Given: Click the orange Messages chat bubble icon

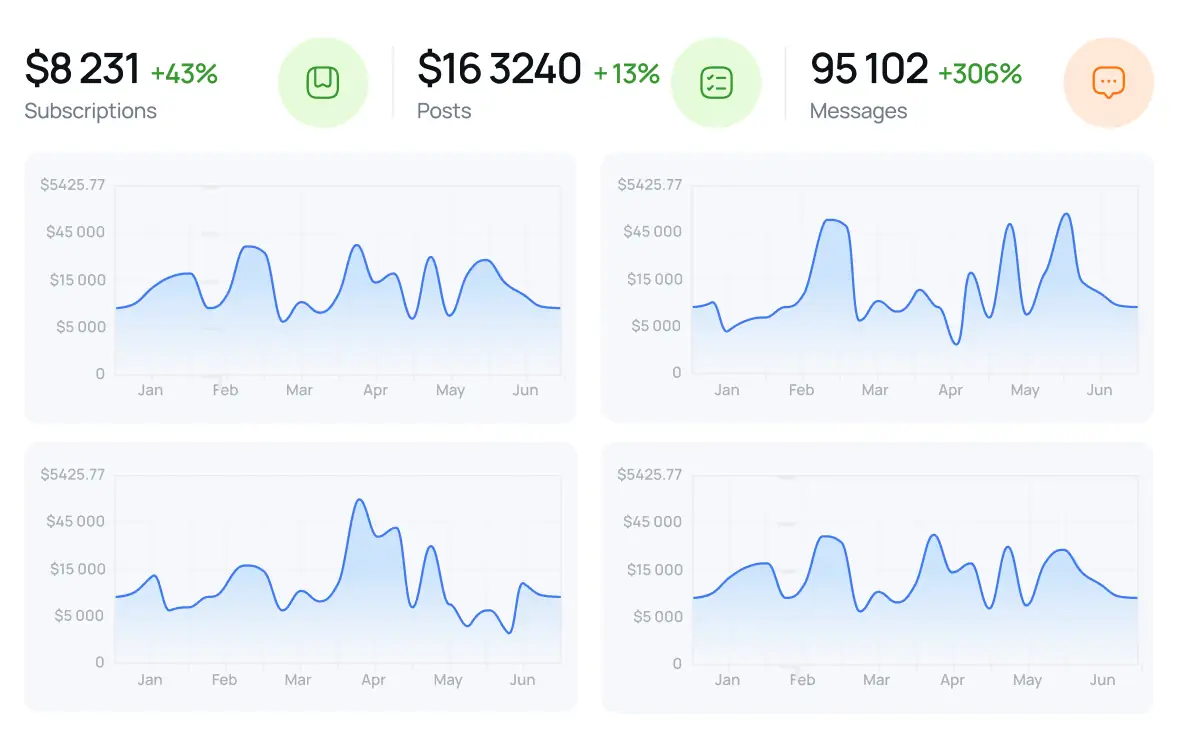Looking at the screenshot, I should pyautogui.click(x=1109, y=82).
